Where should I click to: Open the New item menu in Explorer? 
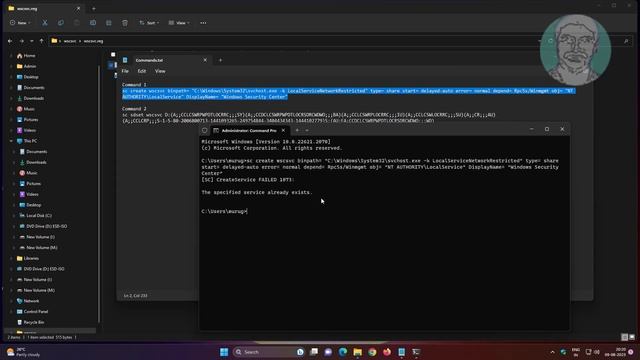[x=20, y=23]
